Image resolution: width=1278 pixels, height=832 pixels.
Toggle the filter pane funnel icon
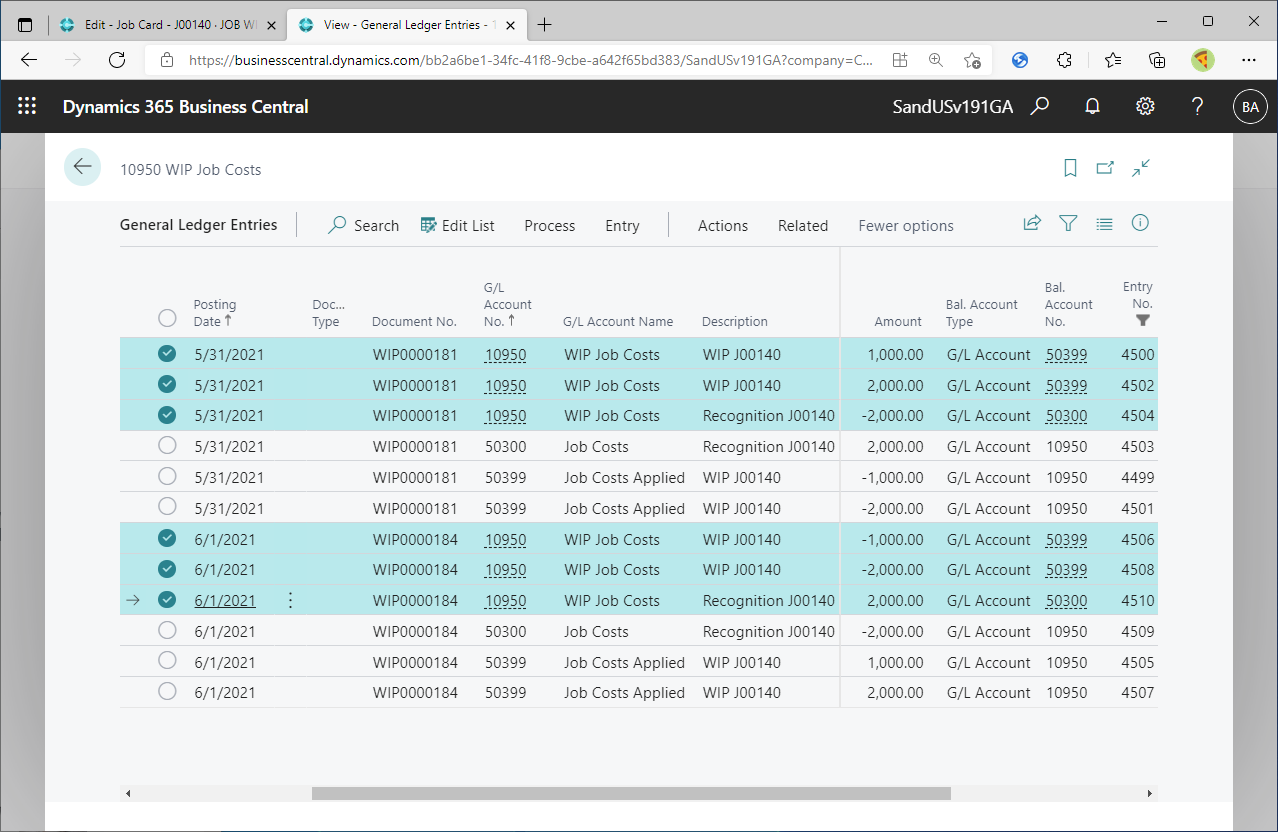click(x=1068, y=224)
